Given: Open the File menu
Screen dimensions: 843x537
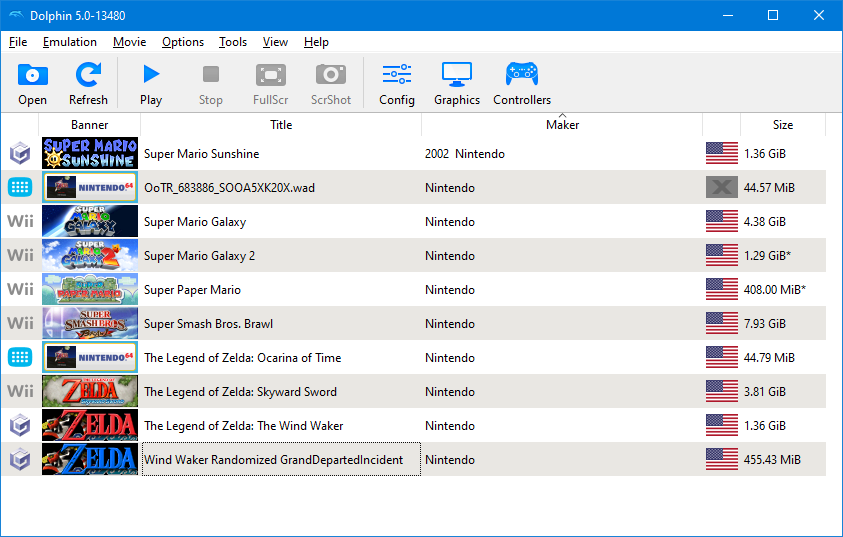Looking at the screenshot, I should pos(18,42).
